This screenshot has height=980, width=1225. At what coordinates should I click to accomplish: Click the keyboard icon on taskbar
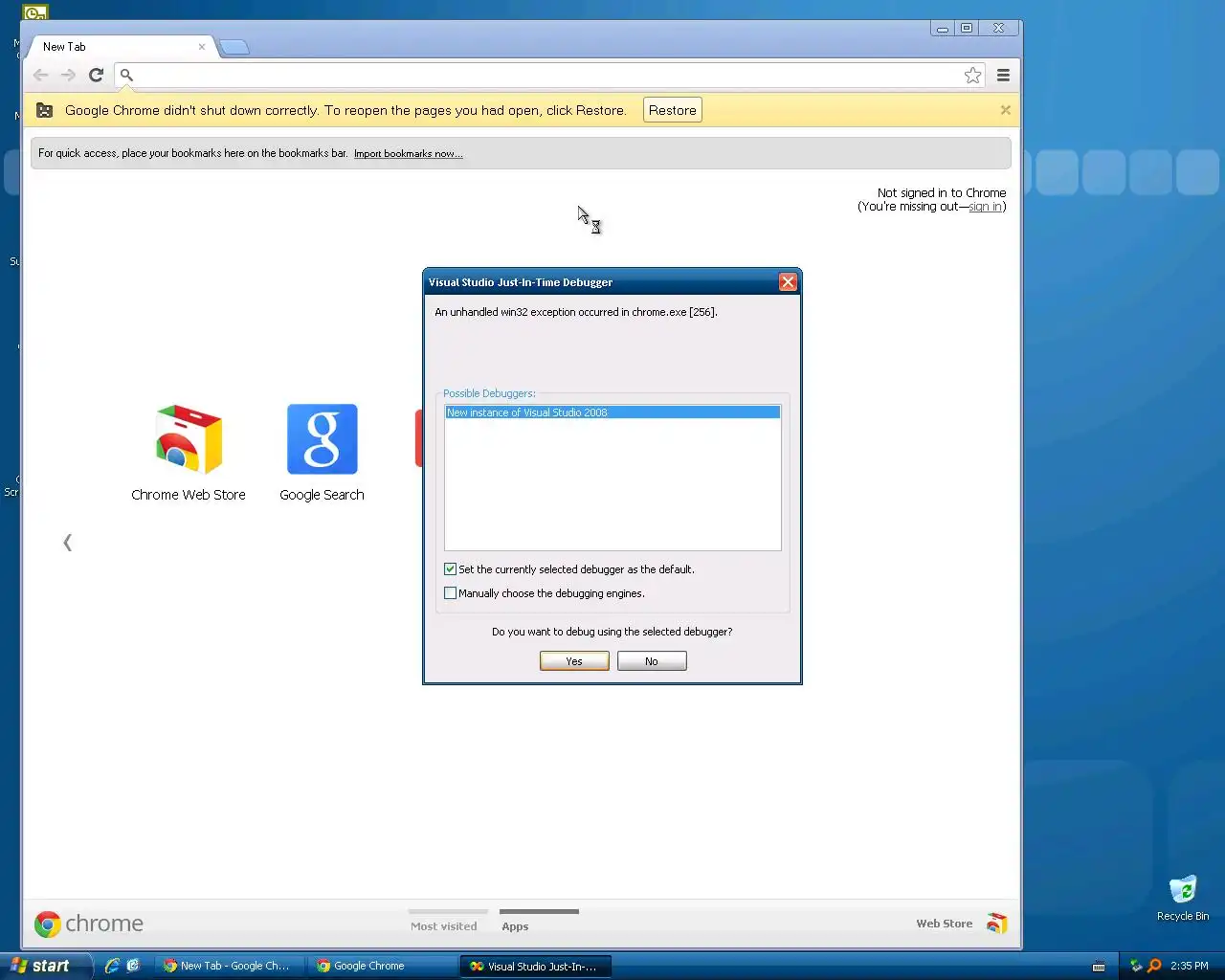coord(1099,967)
